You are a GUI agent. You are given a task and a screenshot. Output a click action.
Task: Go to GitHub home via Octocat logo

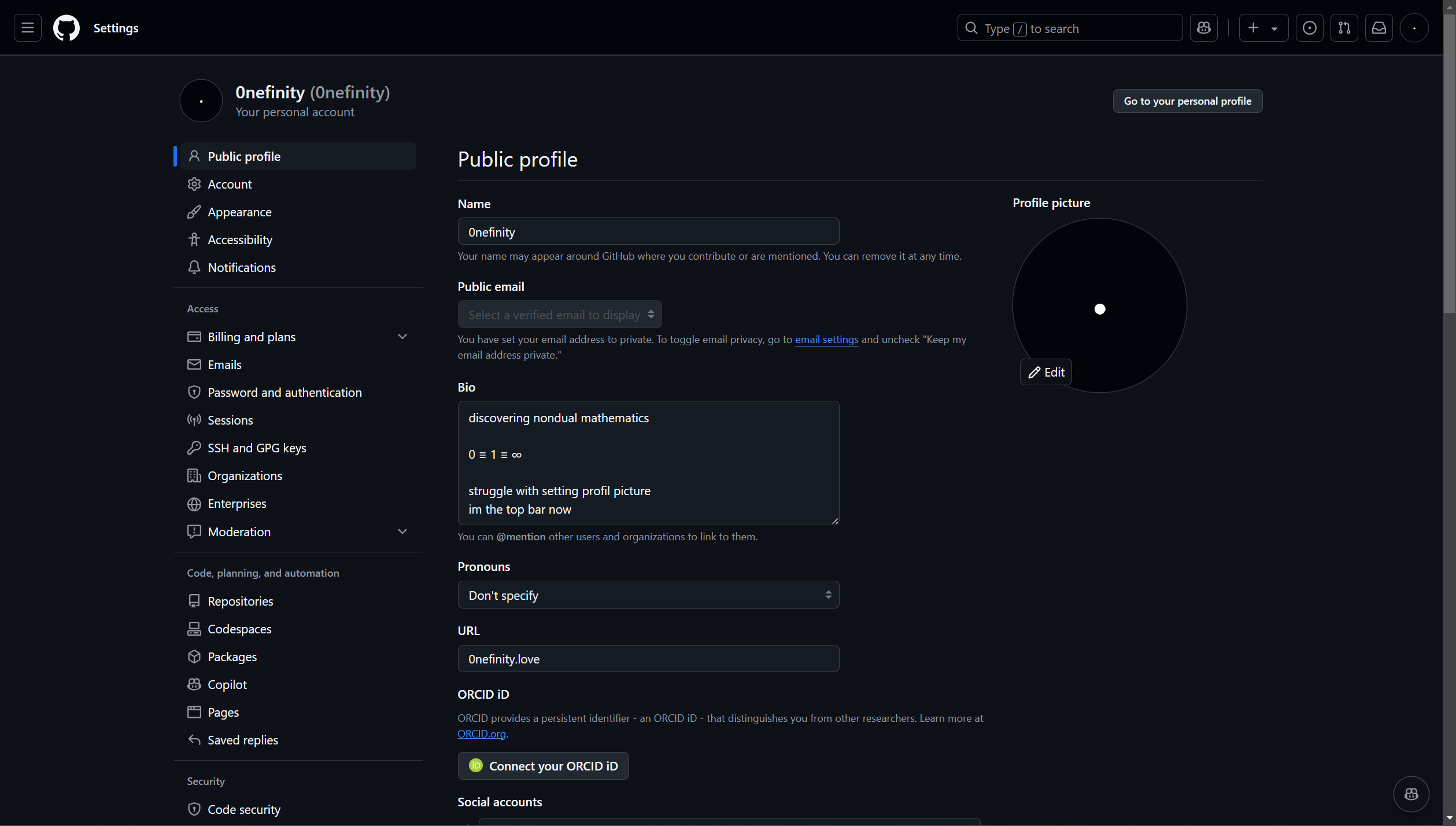(x=66, y=28)
